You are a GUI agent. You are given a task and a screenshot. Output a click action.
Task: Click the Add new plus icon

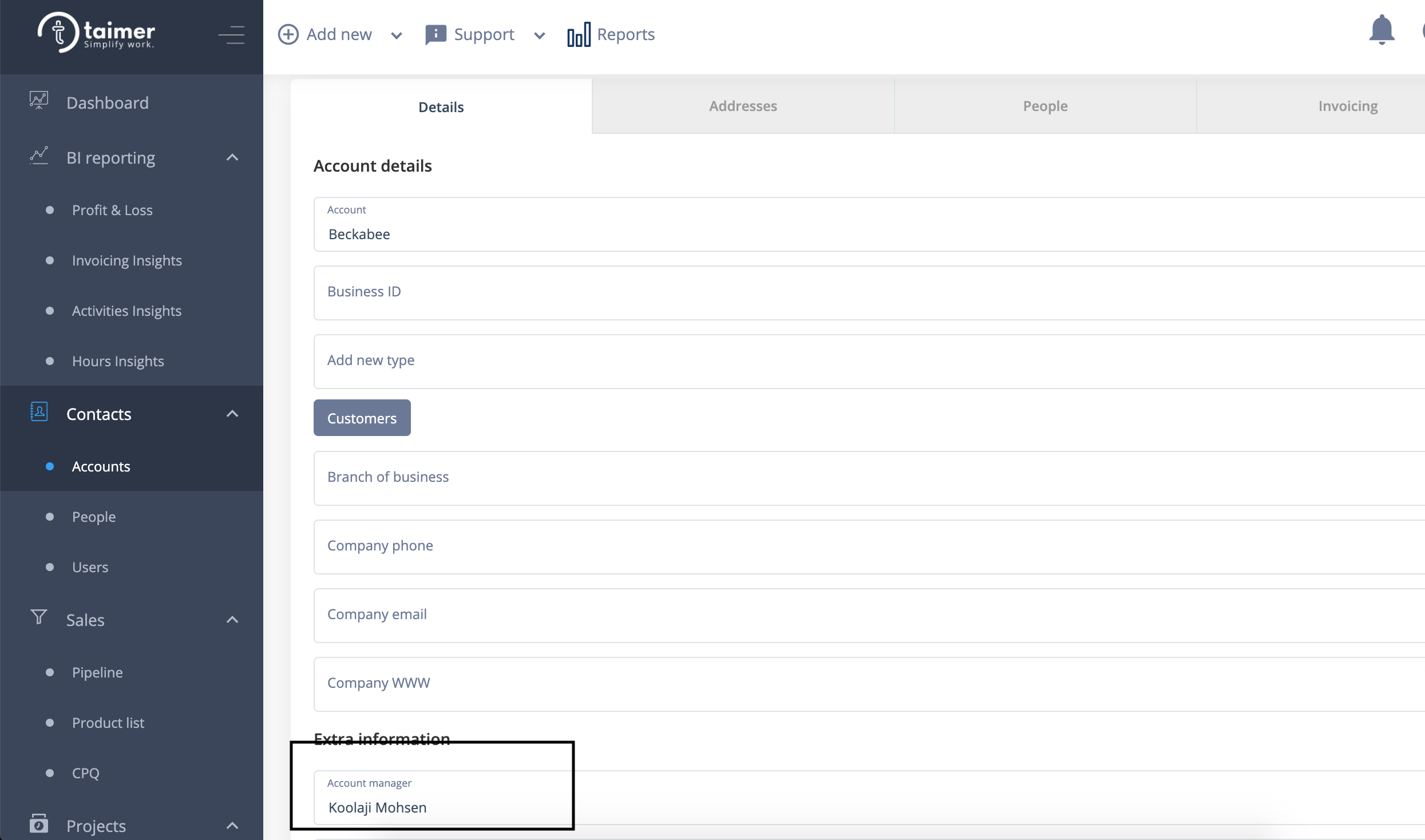pos(288,34)
